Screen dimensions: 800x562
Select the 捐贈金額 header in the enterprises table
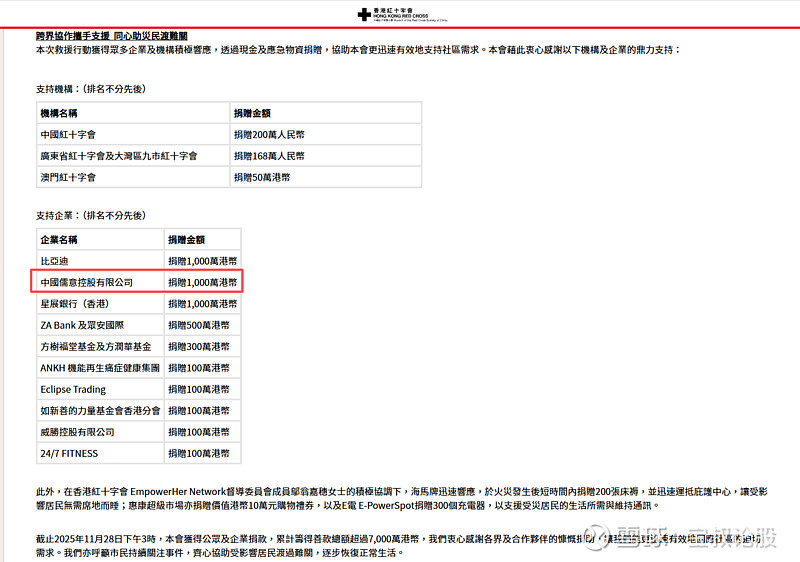[203, 239]
